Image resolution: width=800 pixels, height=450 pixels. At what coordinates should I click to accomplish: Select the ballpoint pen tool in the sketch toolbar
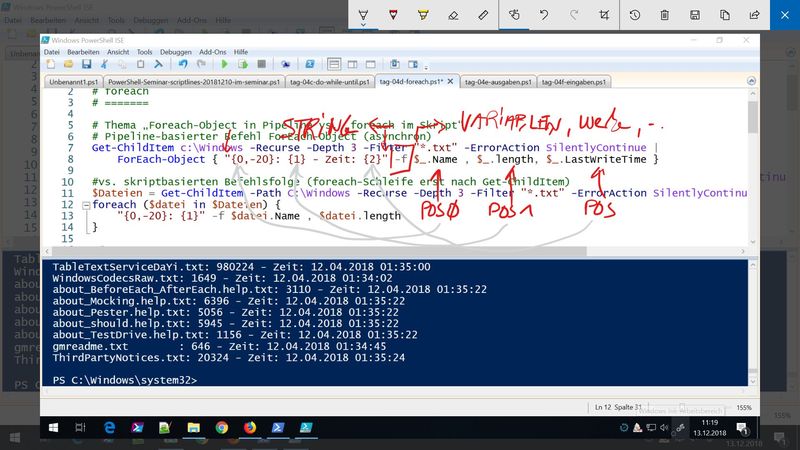coord(363,15)
